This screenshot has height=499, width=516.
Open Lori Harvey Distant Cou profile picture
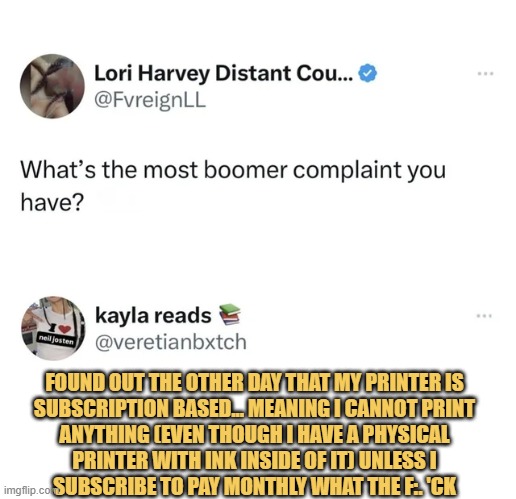[x=52, y=86]
